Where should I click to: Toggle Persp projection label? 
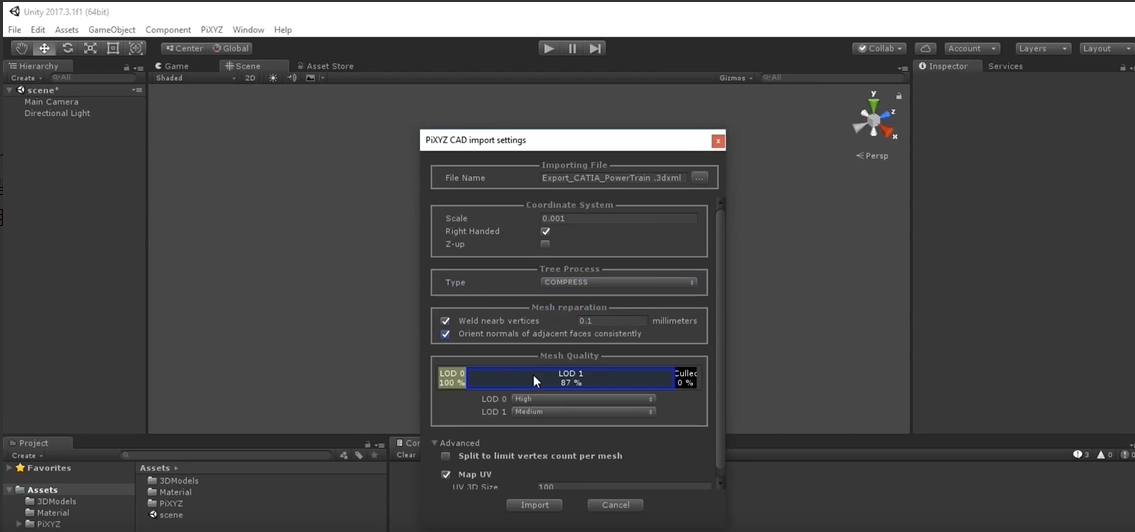point(872,156)
